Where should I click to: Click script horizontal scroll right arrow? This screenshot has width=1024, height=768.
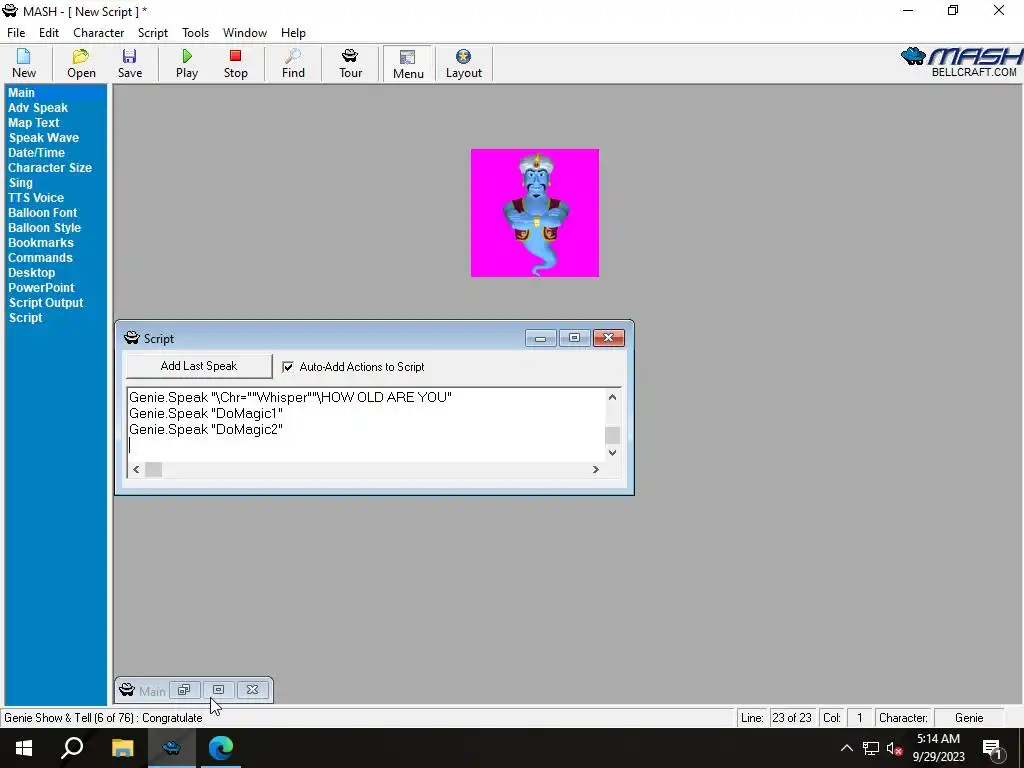click(x=595, y=469)
